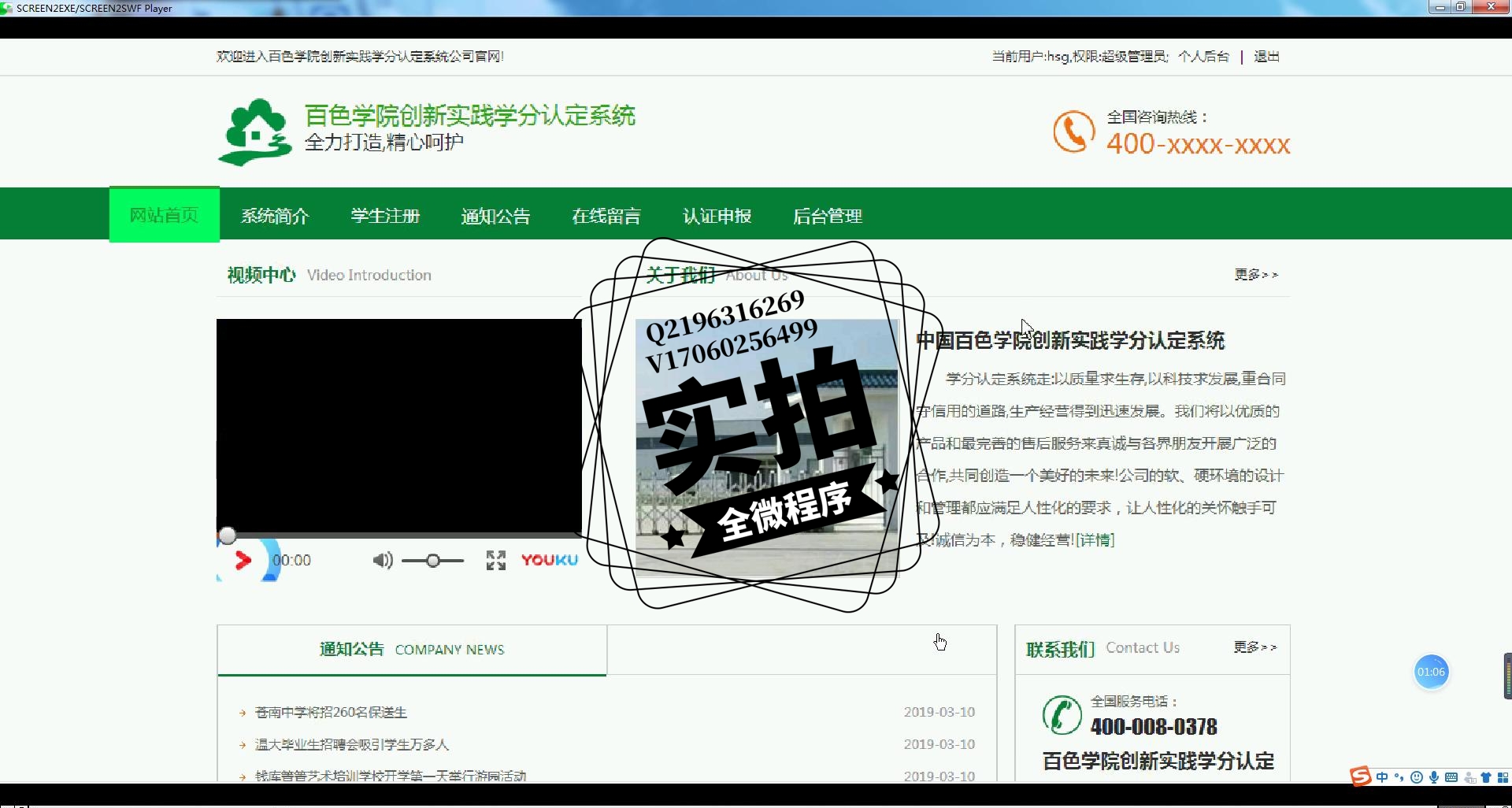1512x808 pixels.
Task: Open the 个人后台 link
Action: click(x=1203, y=57)
